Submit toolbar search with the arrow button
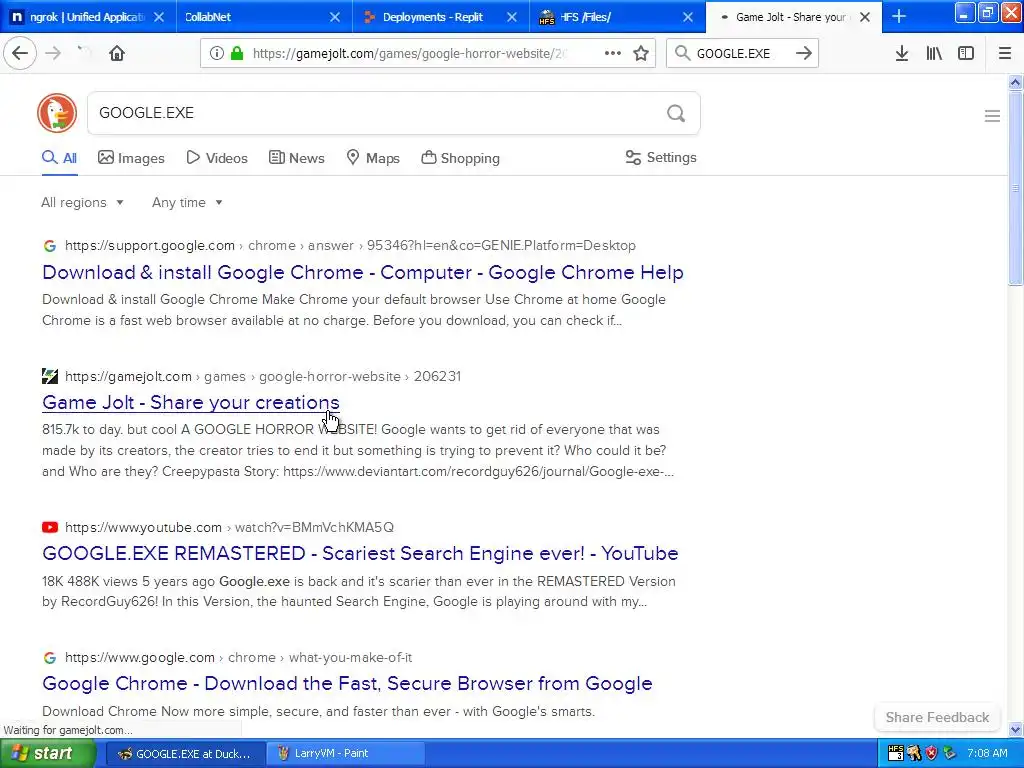 [x=804, y=53]
